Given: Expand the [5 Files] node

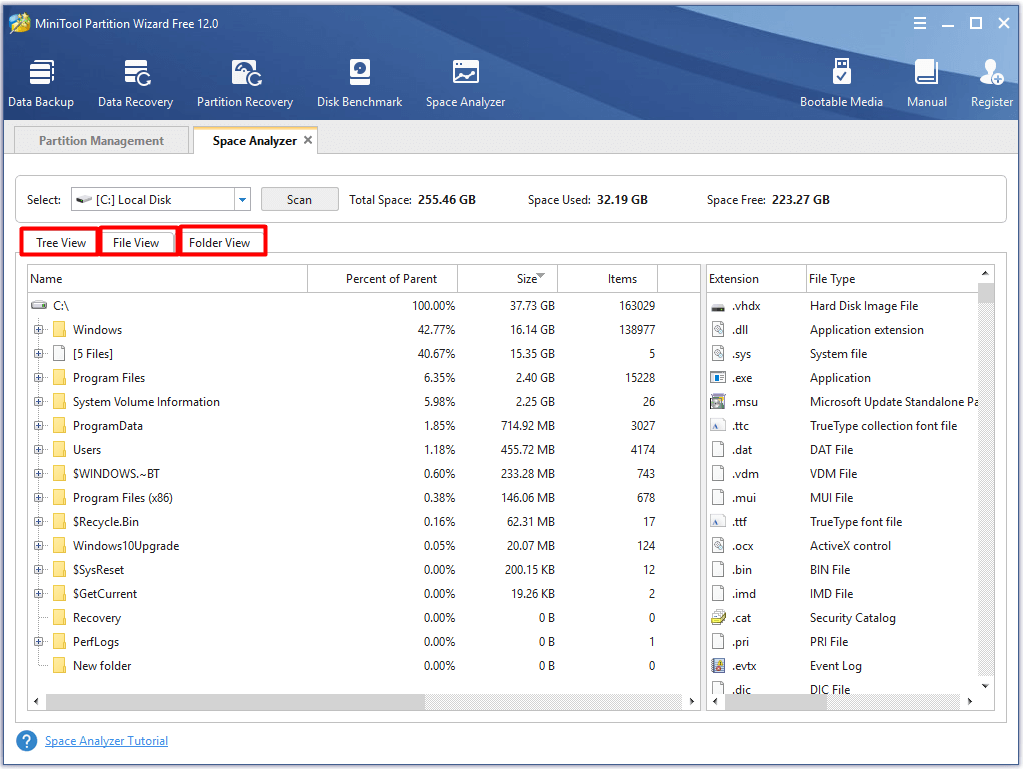Looking at the screenshot, I should [x=38, y=354].
